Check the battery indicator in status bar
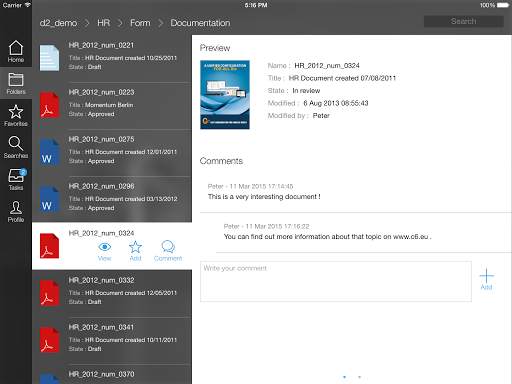Image resolution: width=512 pixels, height=384 pixels. pos(503,5)
